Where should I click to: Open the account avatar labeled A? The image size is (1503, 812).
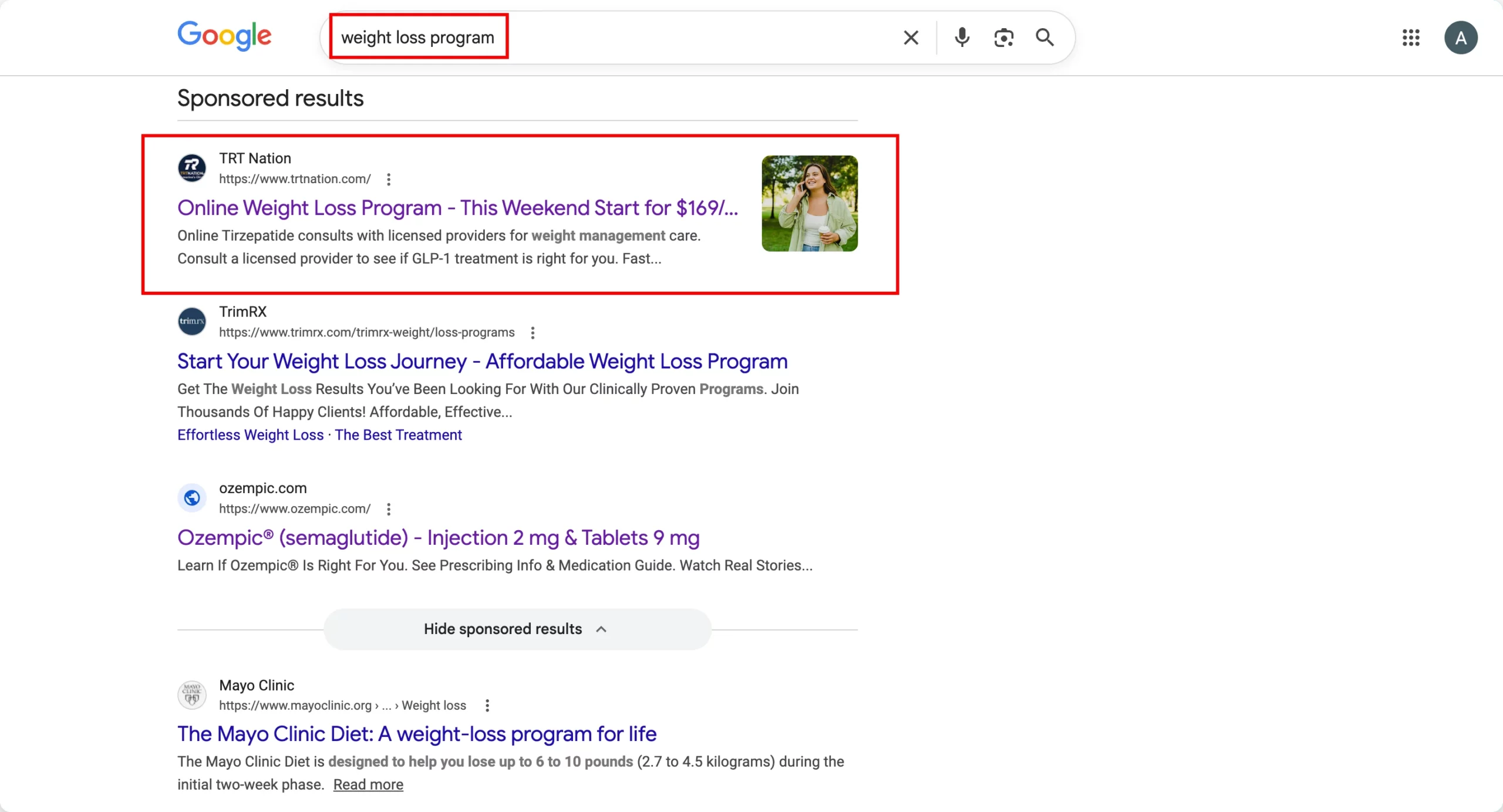click(1461, 38)
